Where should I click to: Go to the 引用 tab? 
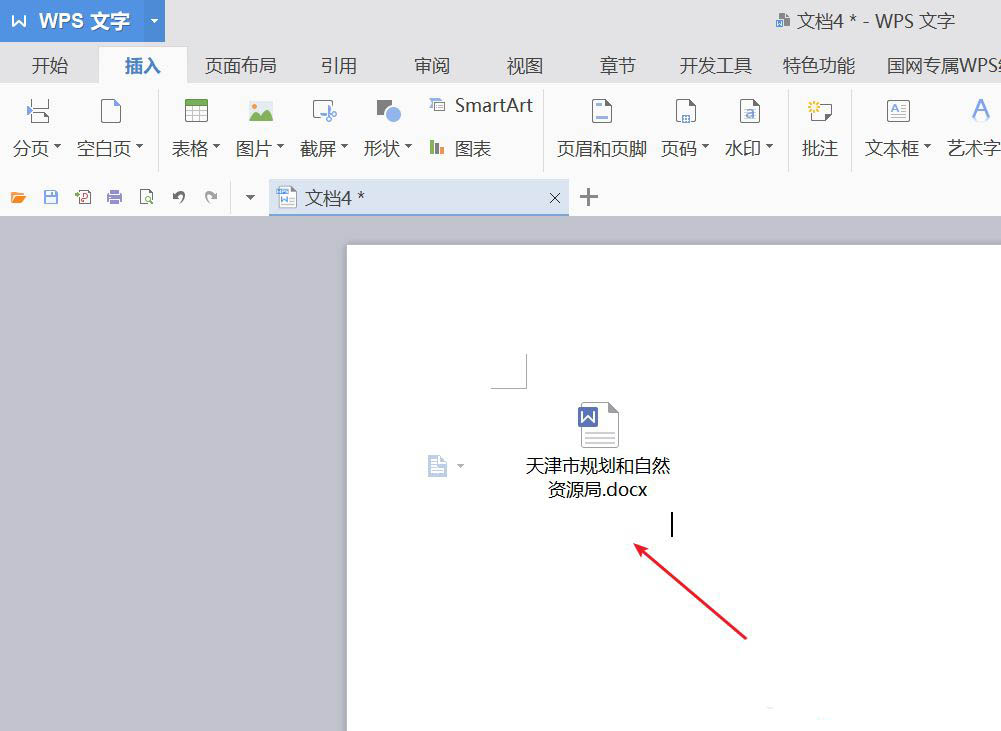[x=338, y=65]
